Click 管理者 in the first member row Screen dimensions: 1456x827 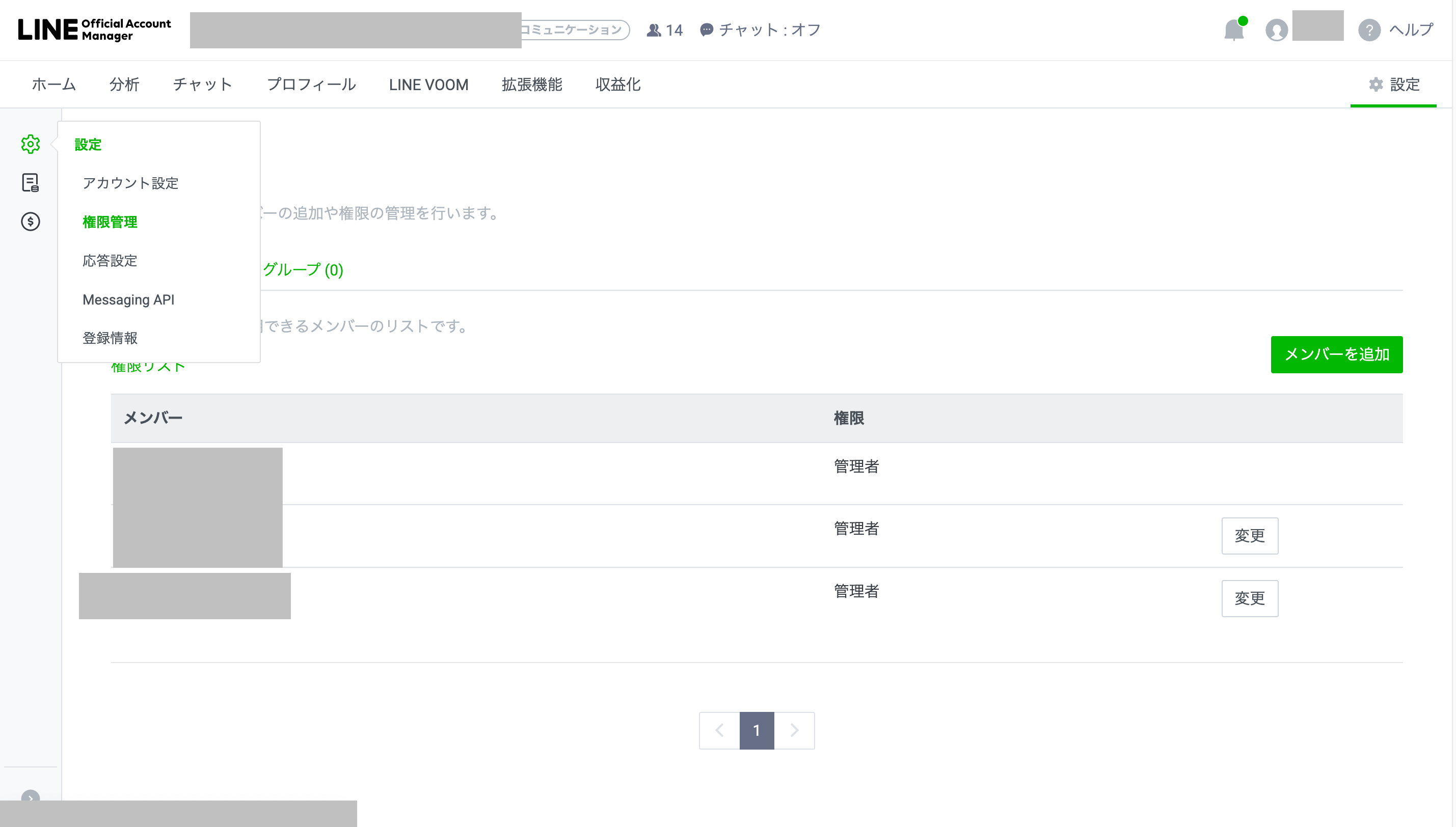[856, 466]
